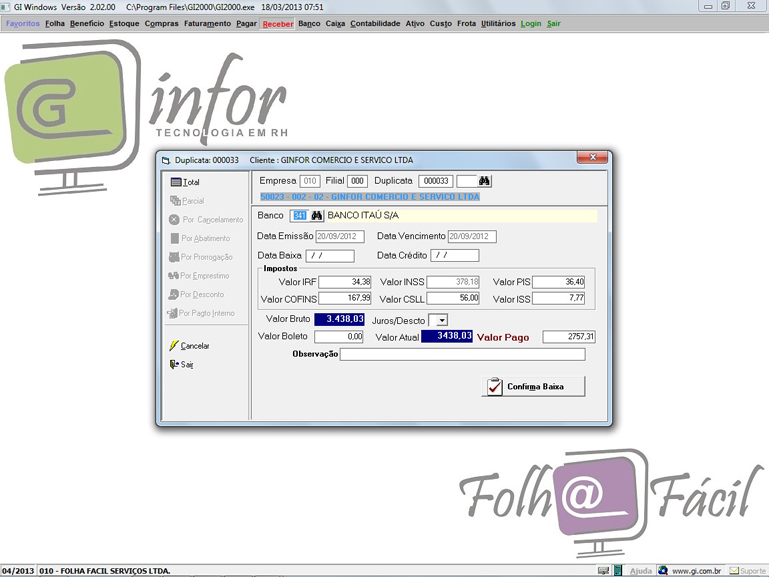
Task: Open the Caixa menu
Action: coord(335,24)
